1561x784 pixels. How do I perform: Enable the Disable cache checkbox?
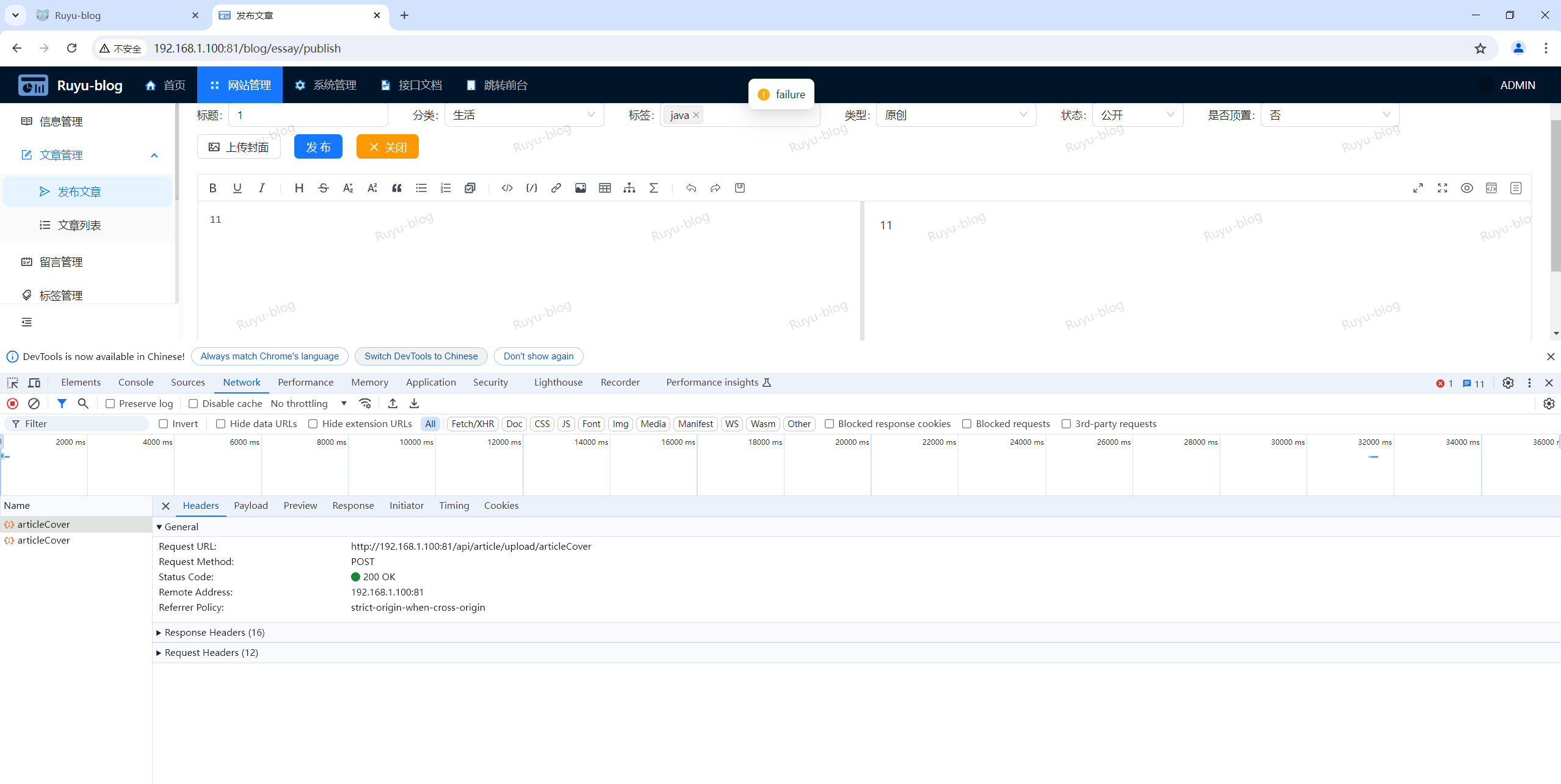pyautogui.click(x=193, y=403)
